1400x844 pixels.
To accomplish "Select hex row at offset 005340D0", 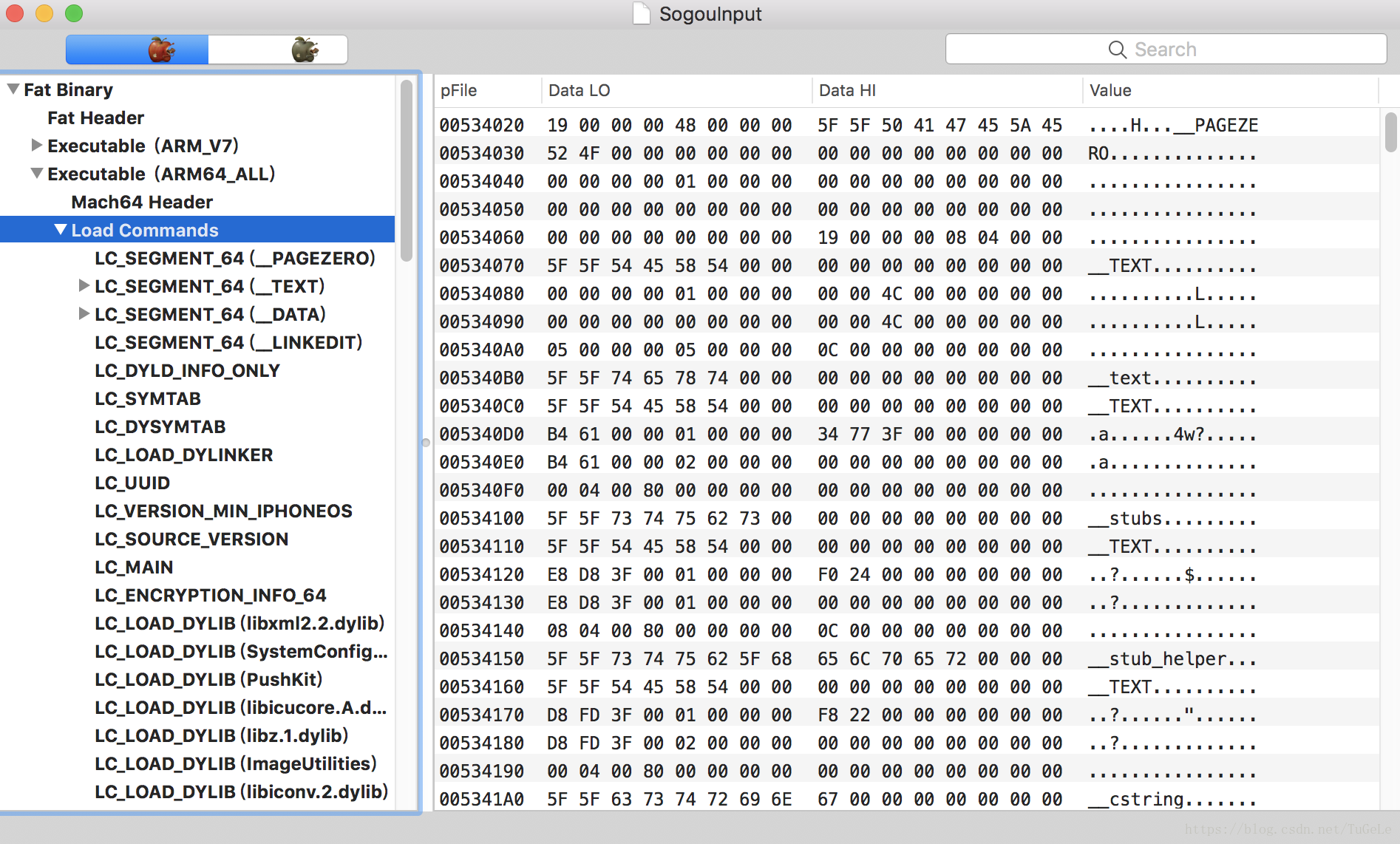I will 906,434.
